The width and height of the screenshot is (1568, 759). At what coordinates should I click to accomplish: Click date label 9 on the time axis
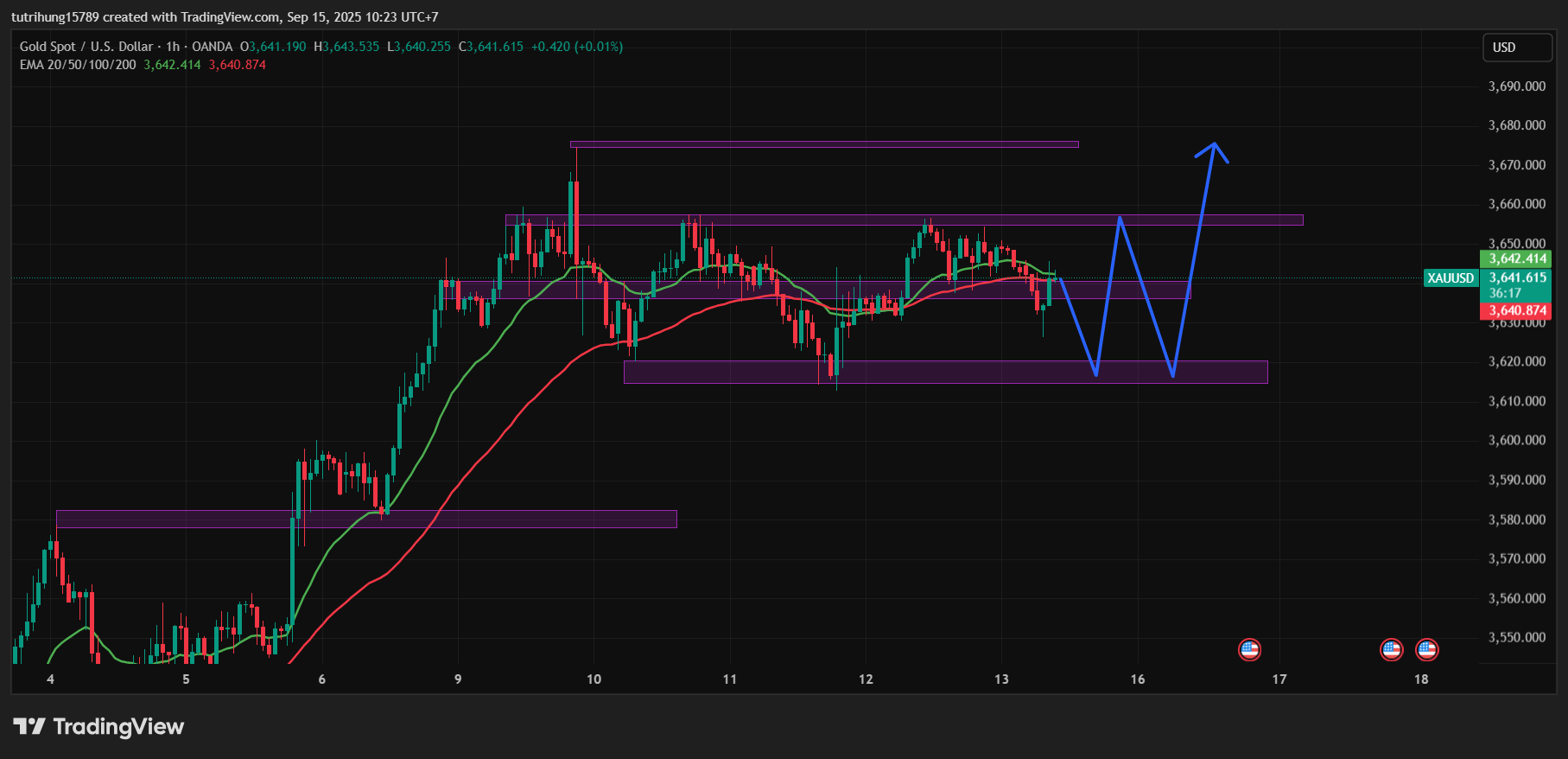(x=458, y=679)
